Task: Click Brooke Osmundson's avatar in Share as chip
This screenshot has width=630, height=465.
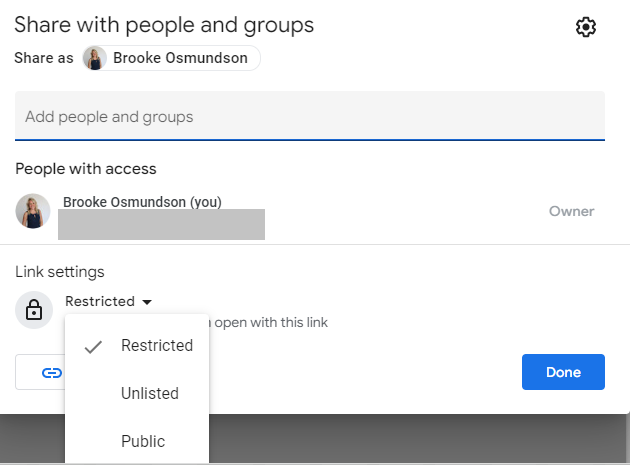Action: point(95,59)
